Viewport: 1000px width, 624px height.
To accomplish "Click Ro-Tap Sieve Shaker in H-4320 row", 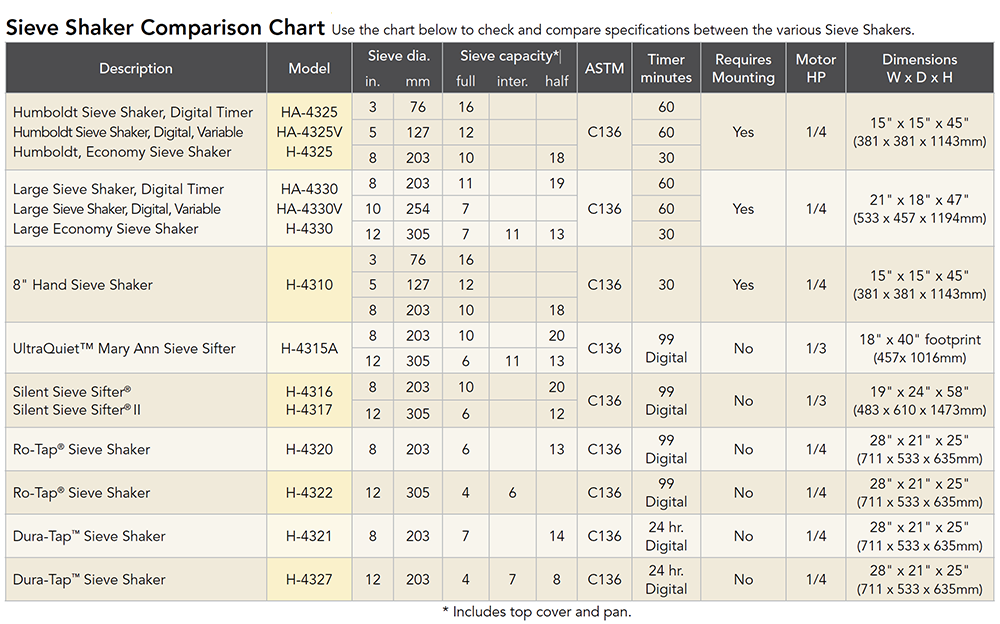I will (x=82, y=450).
